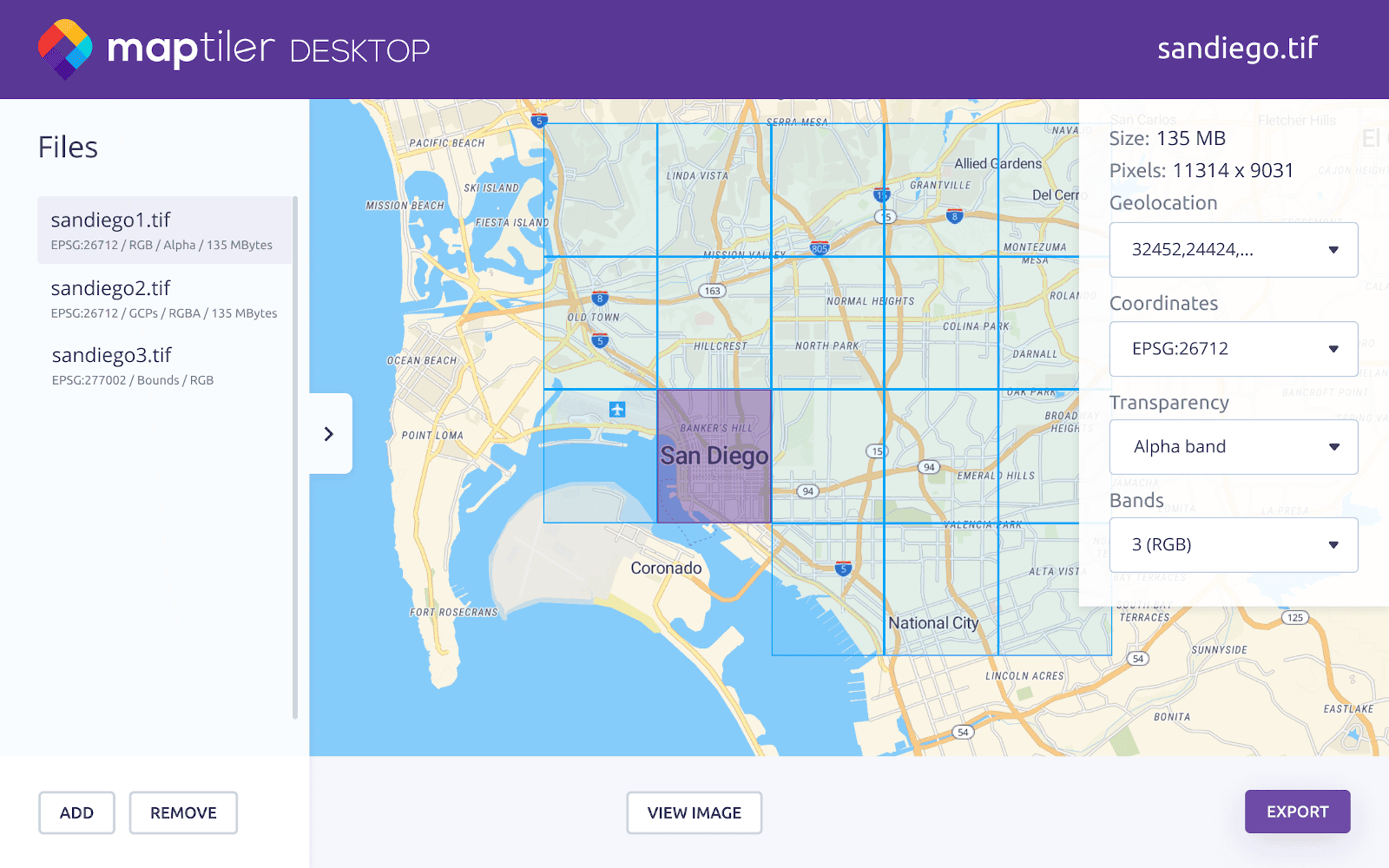Click the Files panel heading

pos(68,147)
